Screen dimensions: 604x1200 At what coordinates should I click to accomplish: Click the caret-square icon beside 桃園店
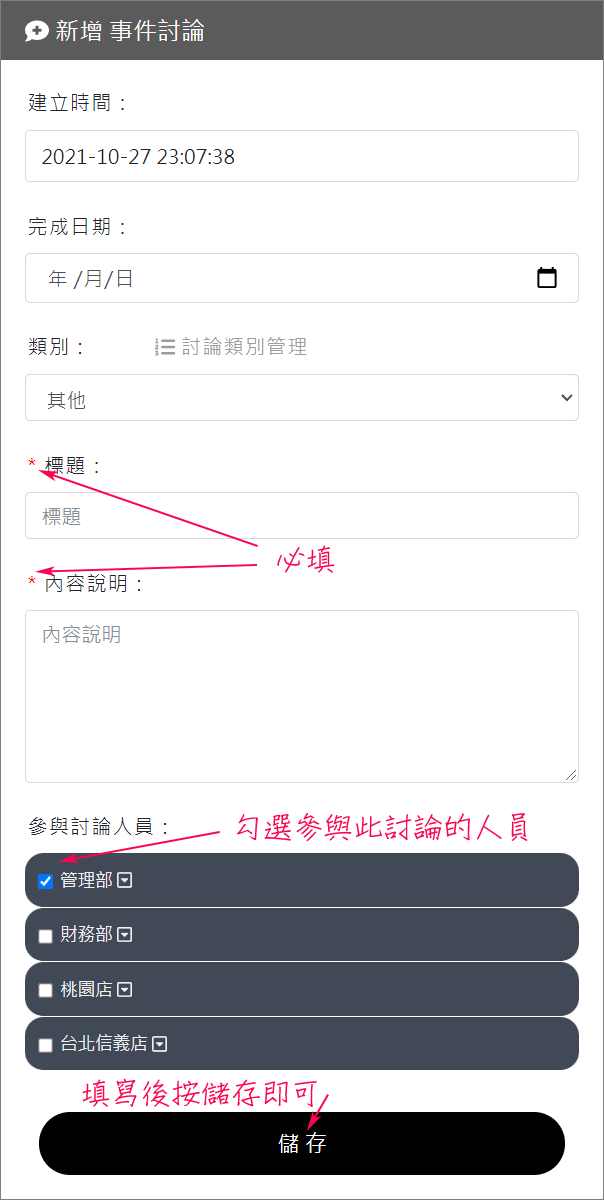[x=125, y=989]
